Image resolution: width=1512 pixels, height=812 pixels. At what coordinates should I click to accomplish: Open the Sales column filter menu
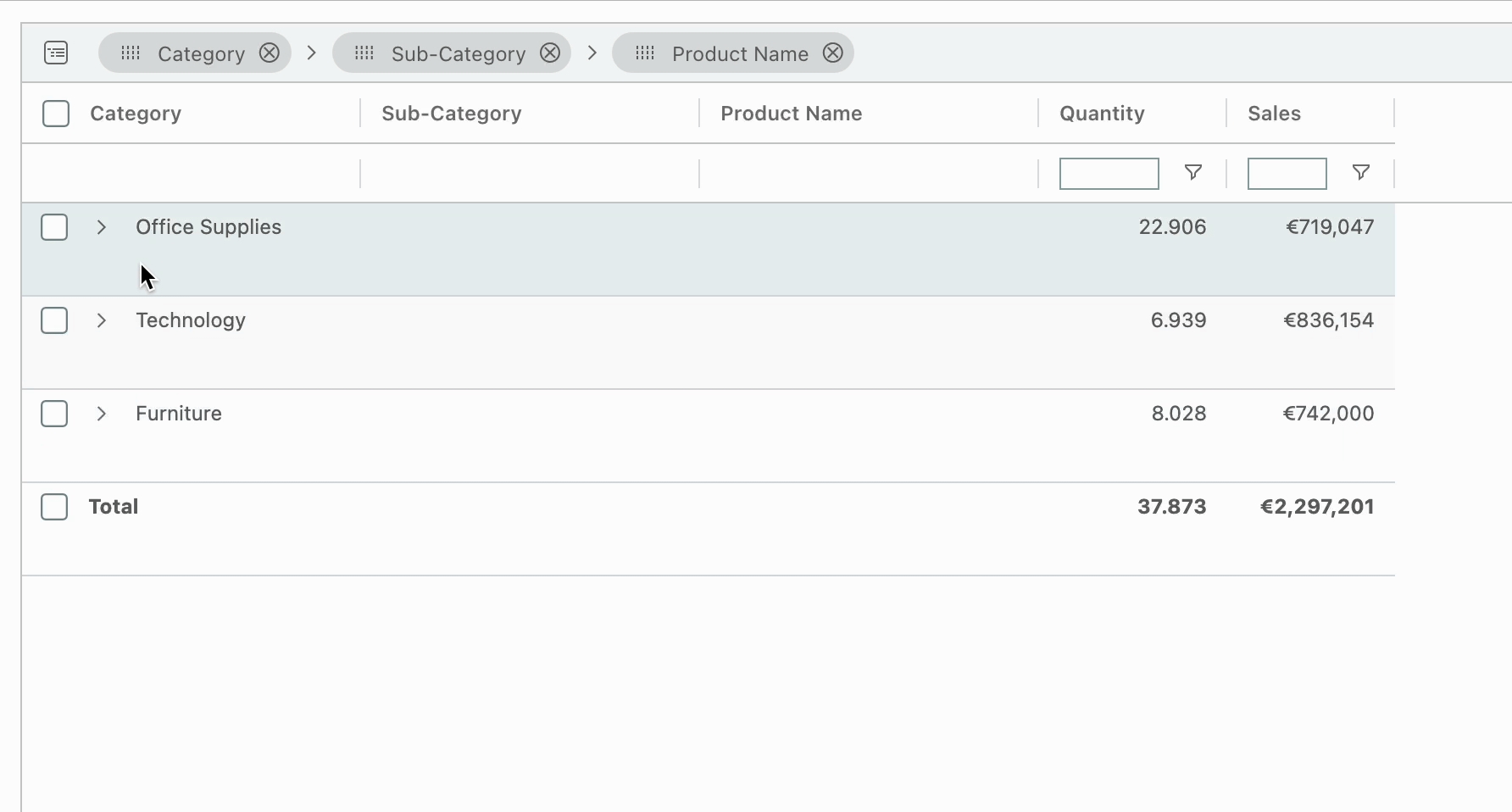[x=1360, y=173]
